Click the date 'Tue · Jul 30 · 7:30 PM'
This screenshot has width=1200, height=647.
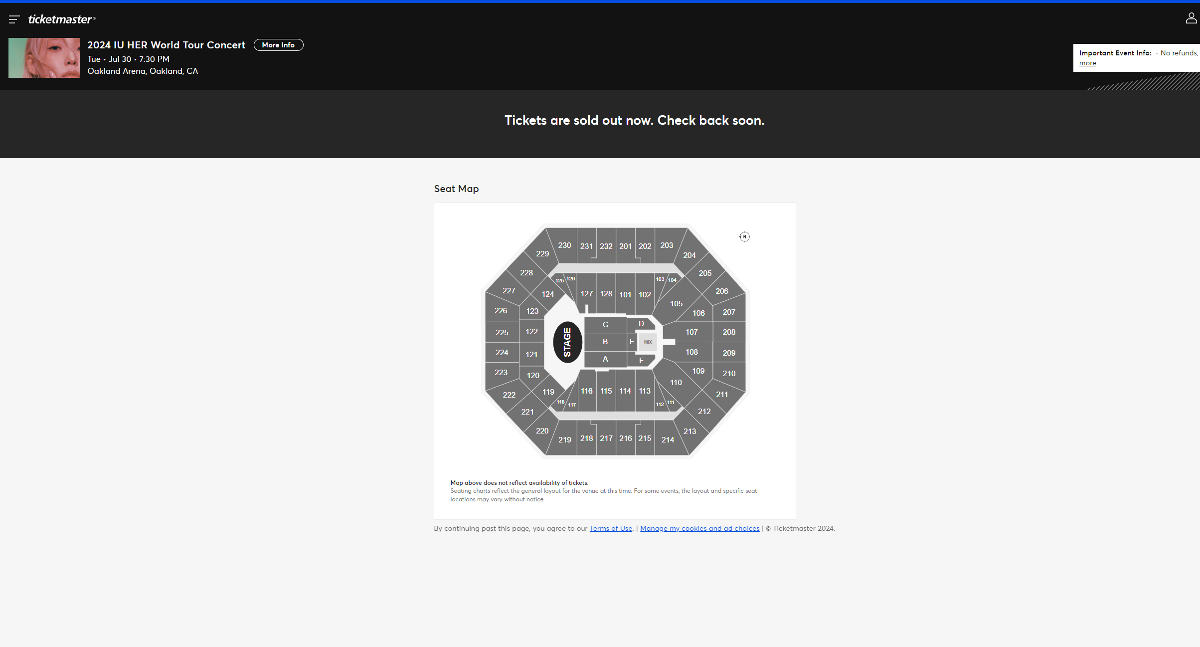point(128,59)
